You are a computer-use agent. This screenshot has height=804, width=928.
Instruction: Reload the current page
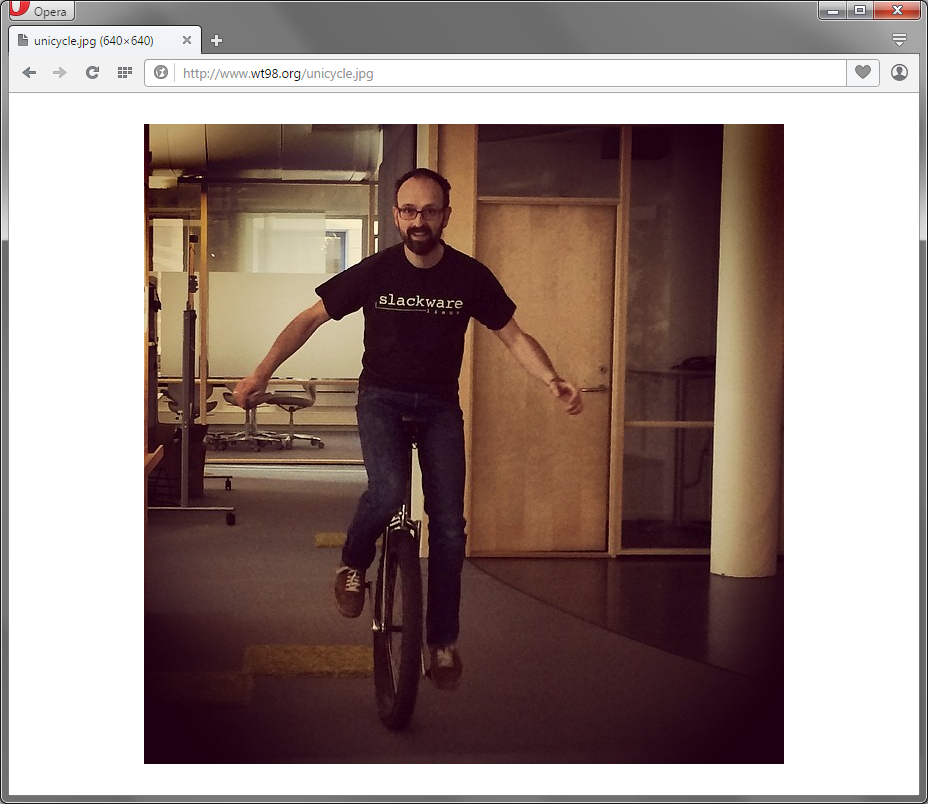(92, 73)
